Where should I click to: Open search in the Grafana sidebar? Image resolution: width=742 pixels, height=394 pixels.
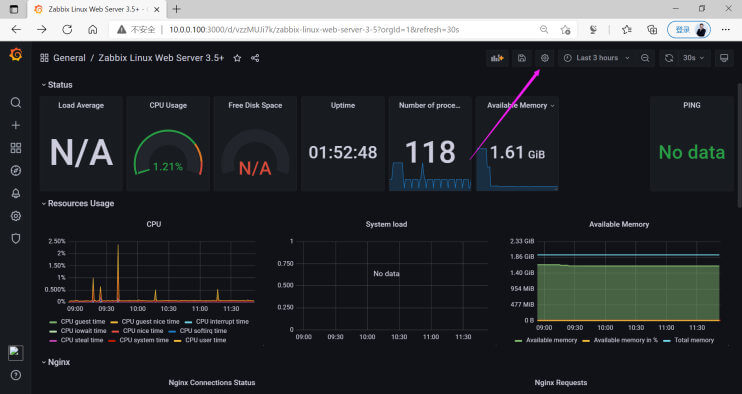[x=16, y=103]
